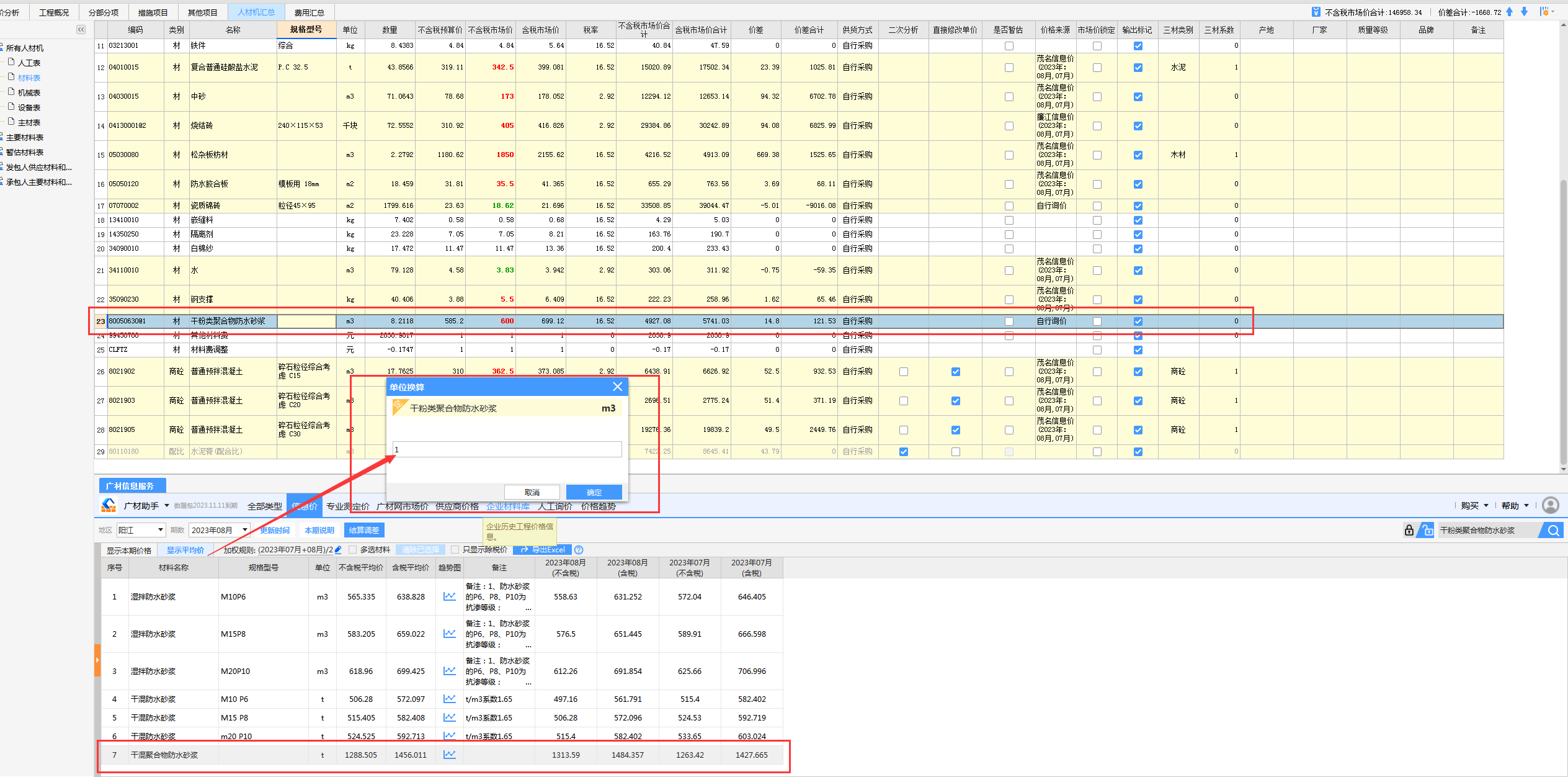Click the 导出Excel button
This screenshot has height=777, width=1568.
(x=543, y=549)
